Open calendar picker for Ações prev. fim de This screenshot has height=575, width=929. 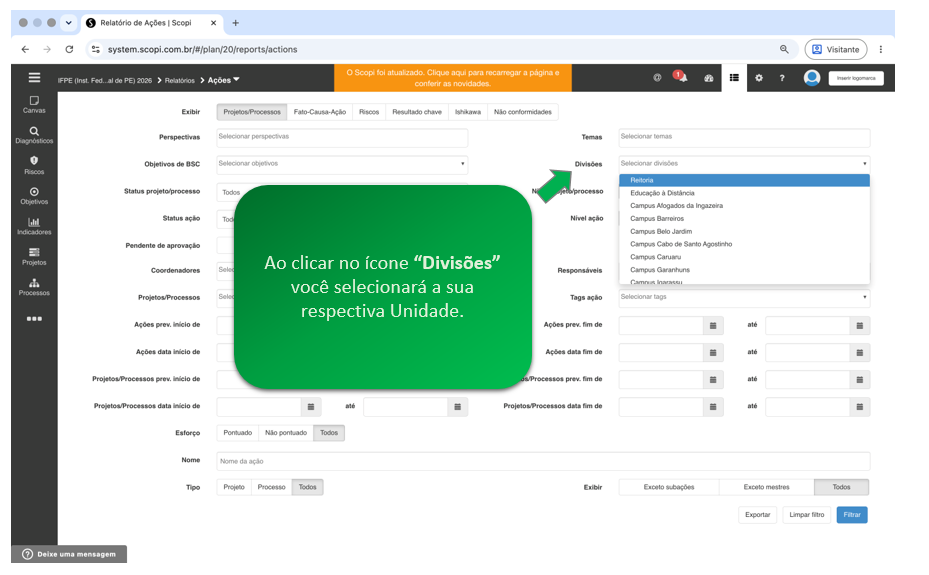tap(713, 326)
